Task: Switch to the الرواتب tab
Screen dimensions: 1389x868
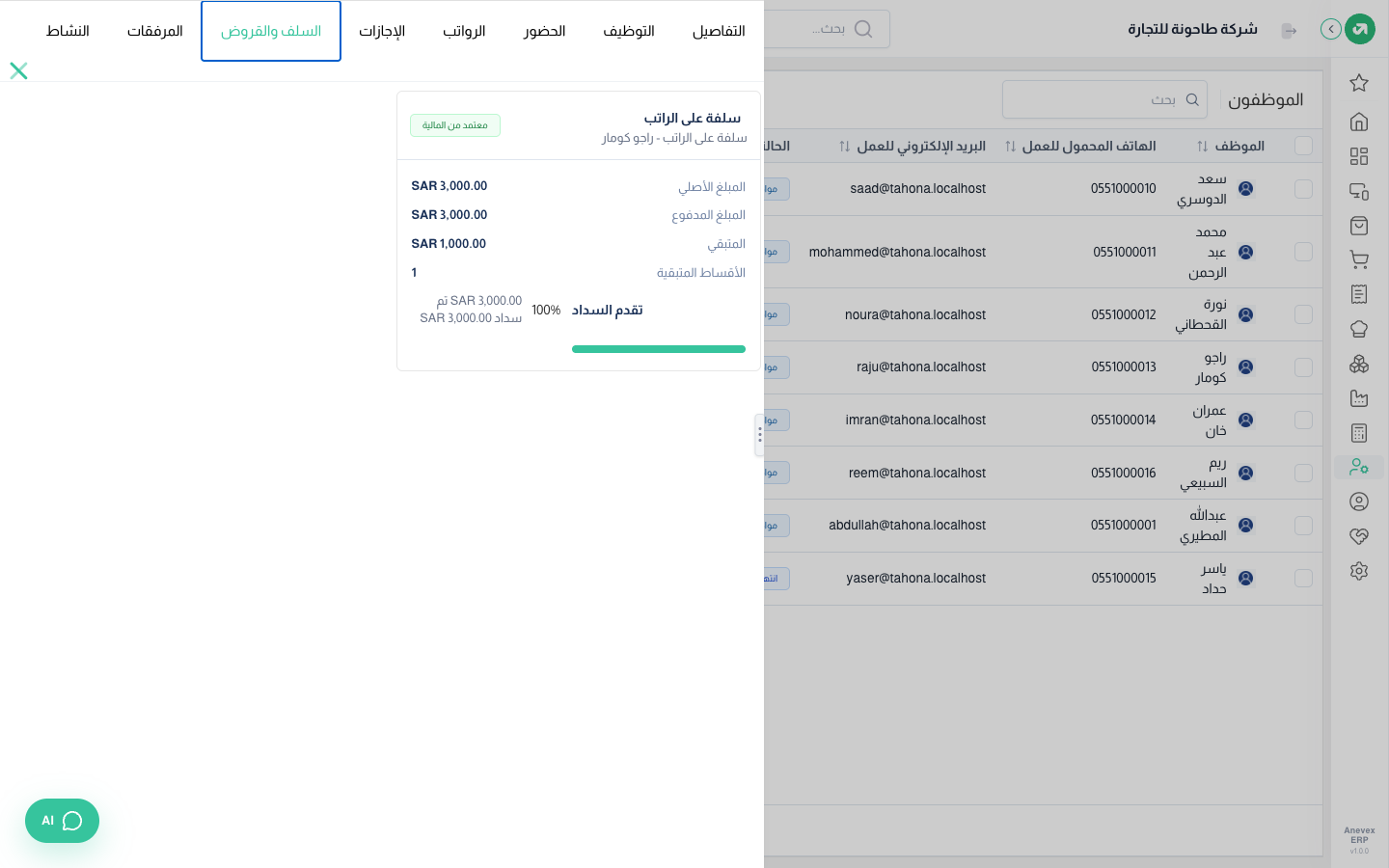Action: pos(464,31)
